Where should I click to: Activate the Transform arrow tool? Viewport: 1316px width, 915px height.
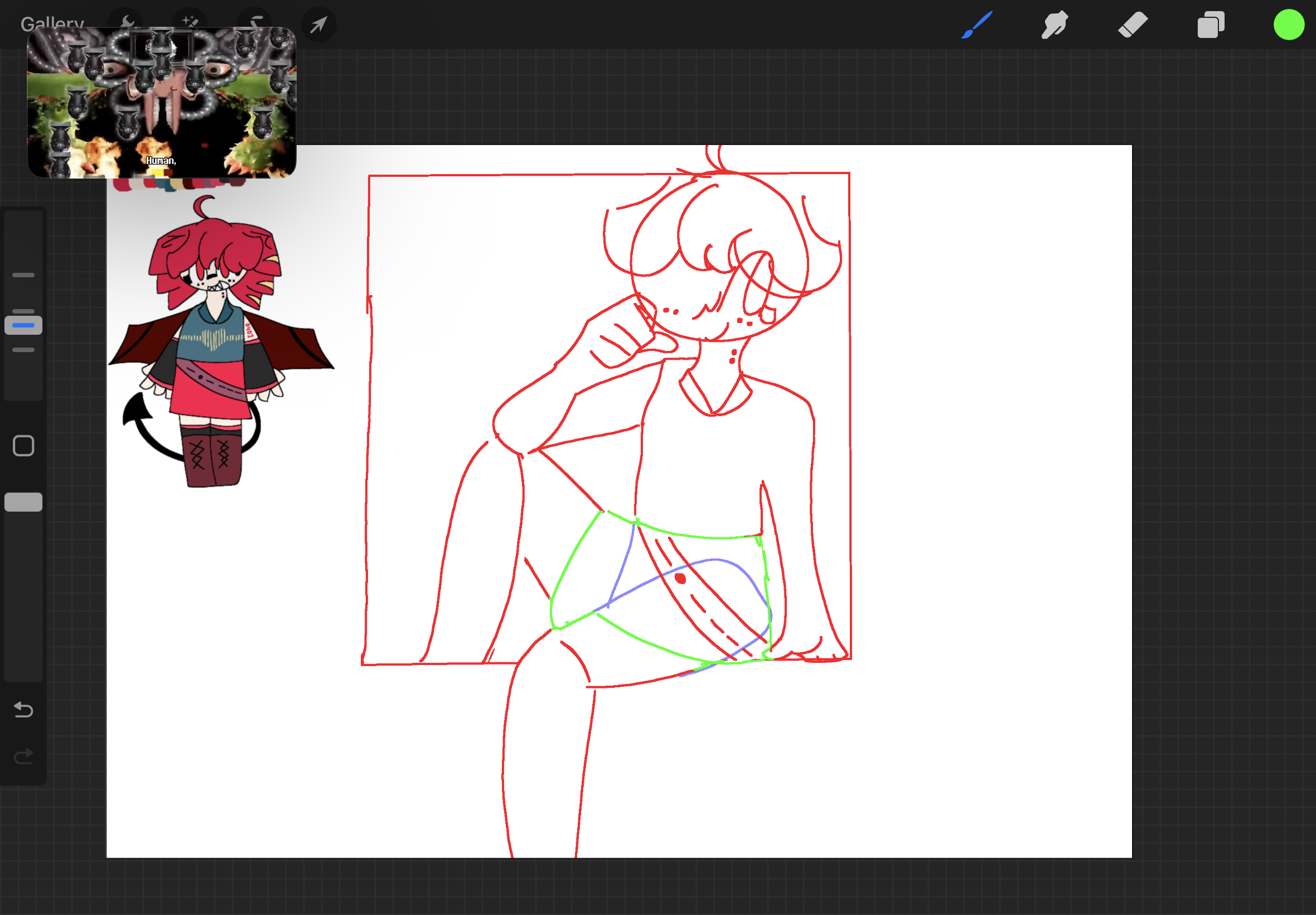[318, 25]
